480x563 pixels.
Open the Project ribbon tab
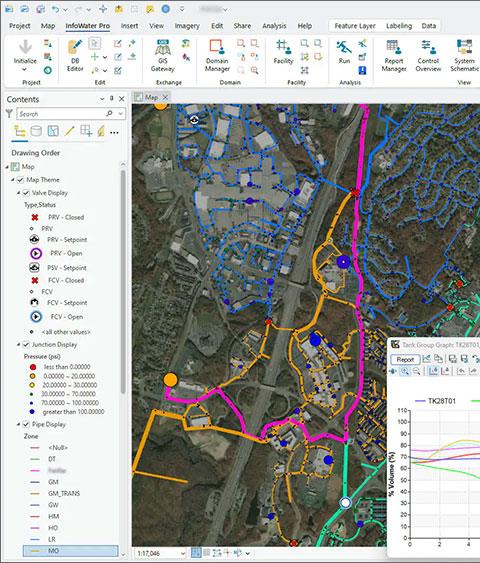tap(20, 26)
